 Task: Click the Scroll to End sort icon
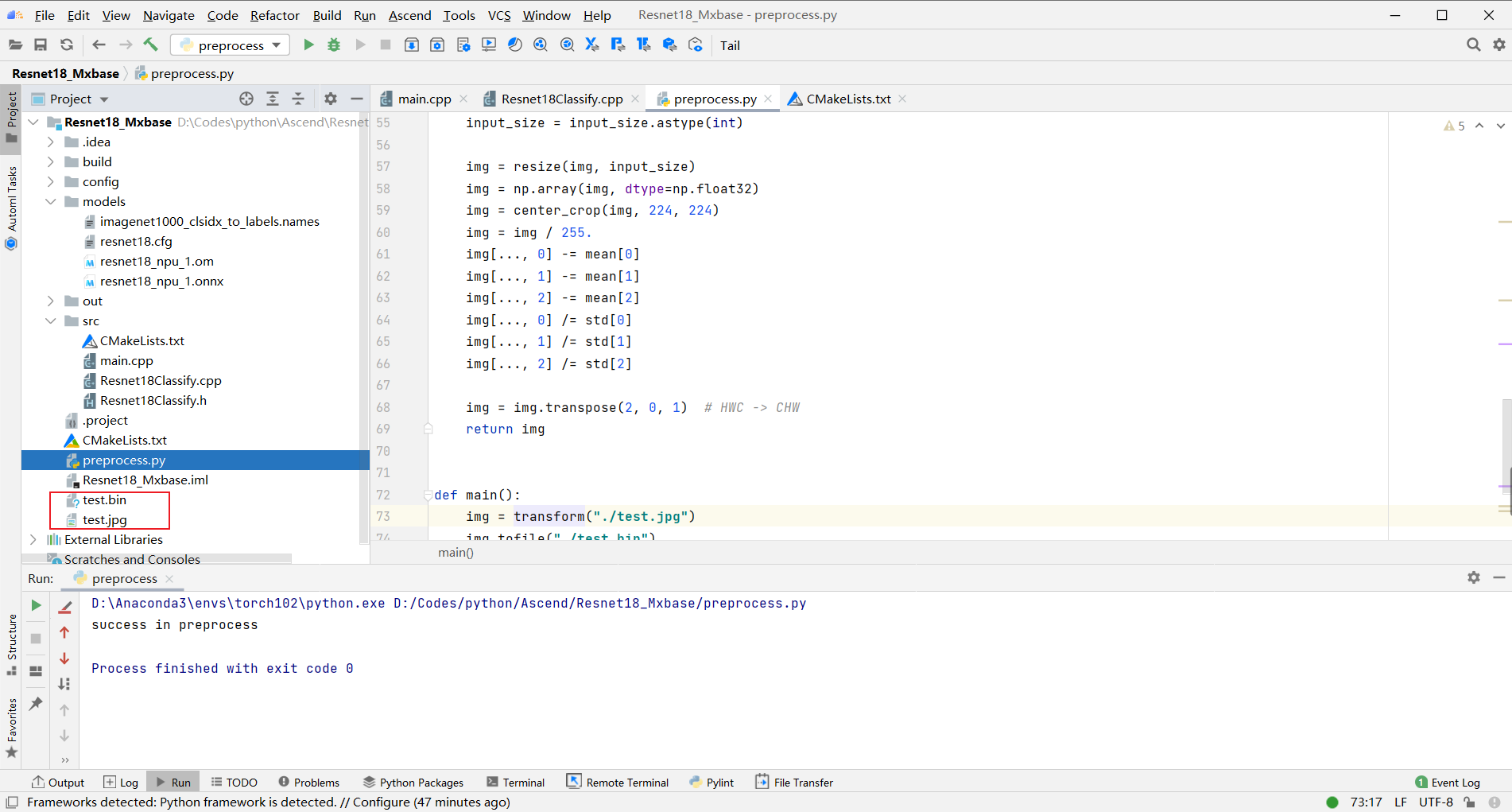click(64, 684)
